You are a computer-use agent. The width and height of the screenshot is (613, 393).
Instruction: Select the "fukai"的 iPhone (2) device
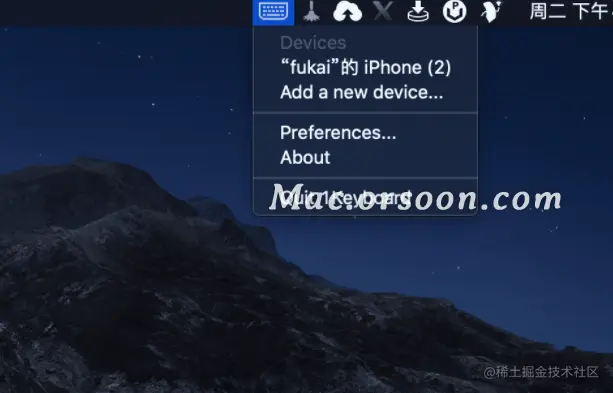[365, 67]
